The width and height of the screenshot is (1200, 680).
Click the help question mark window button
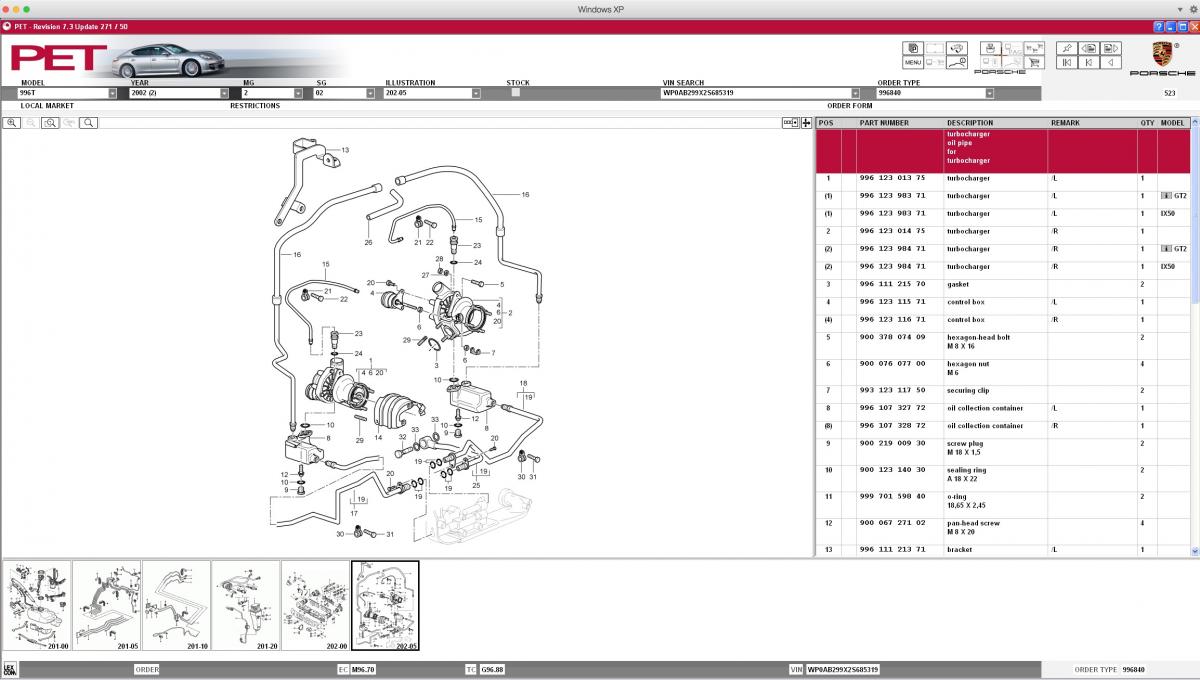1158,27
